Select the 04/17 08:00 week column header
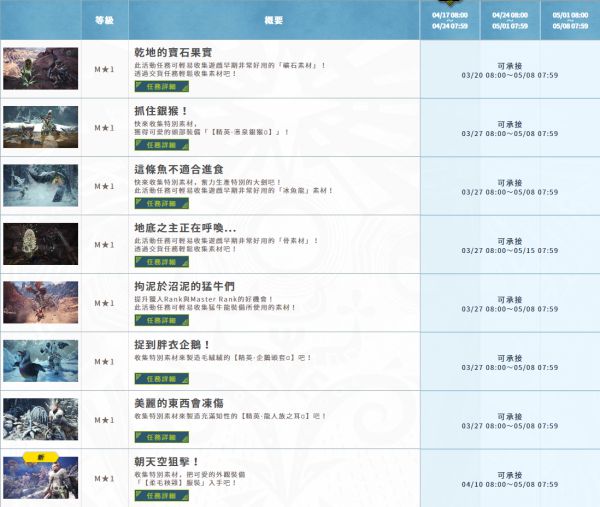Screen dimensions: 600x507 coord(450,20)
